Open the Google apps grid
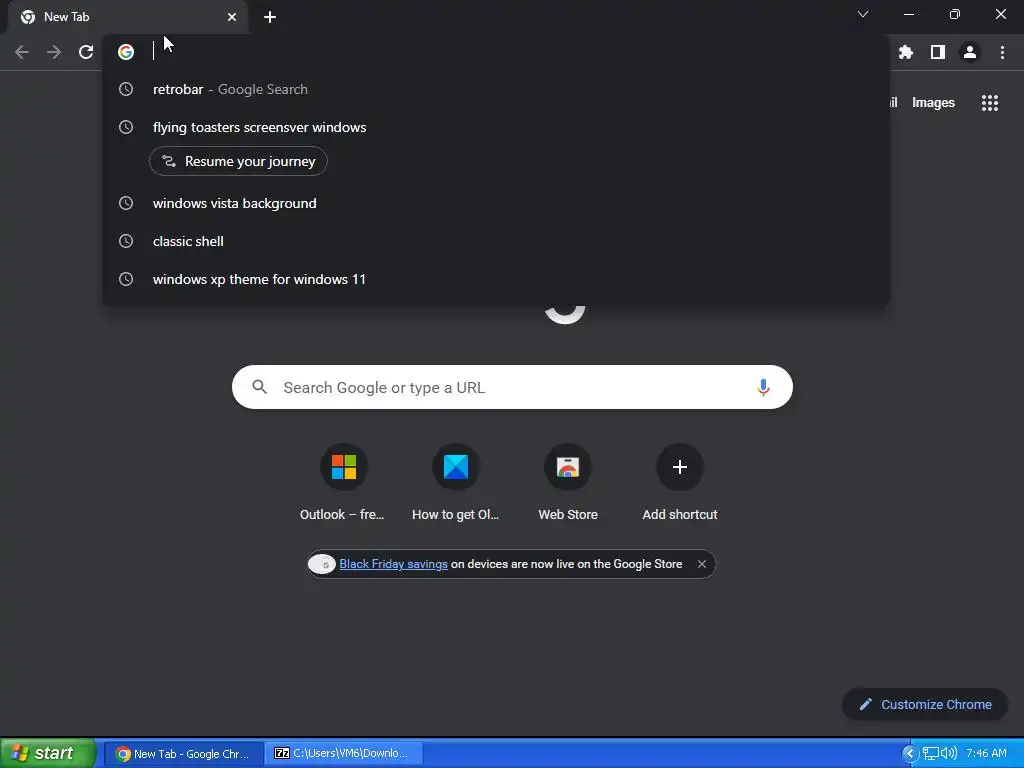The height and width of the screenshot is (768, 1024). tap(990, 103)
